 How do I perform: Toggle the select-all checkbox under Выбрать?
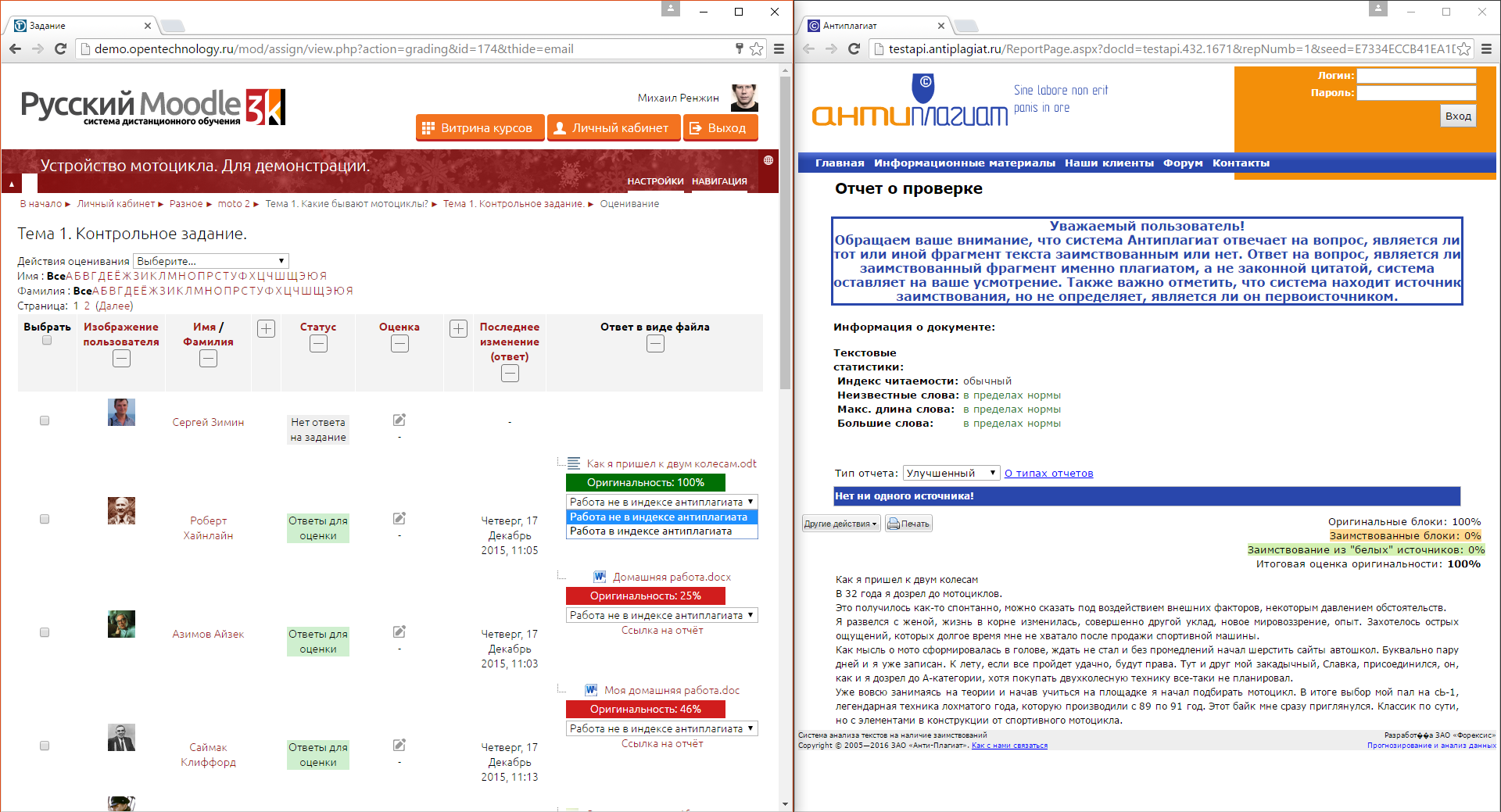pos(47,341)
